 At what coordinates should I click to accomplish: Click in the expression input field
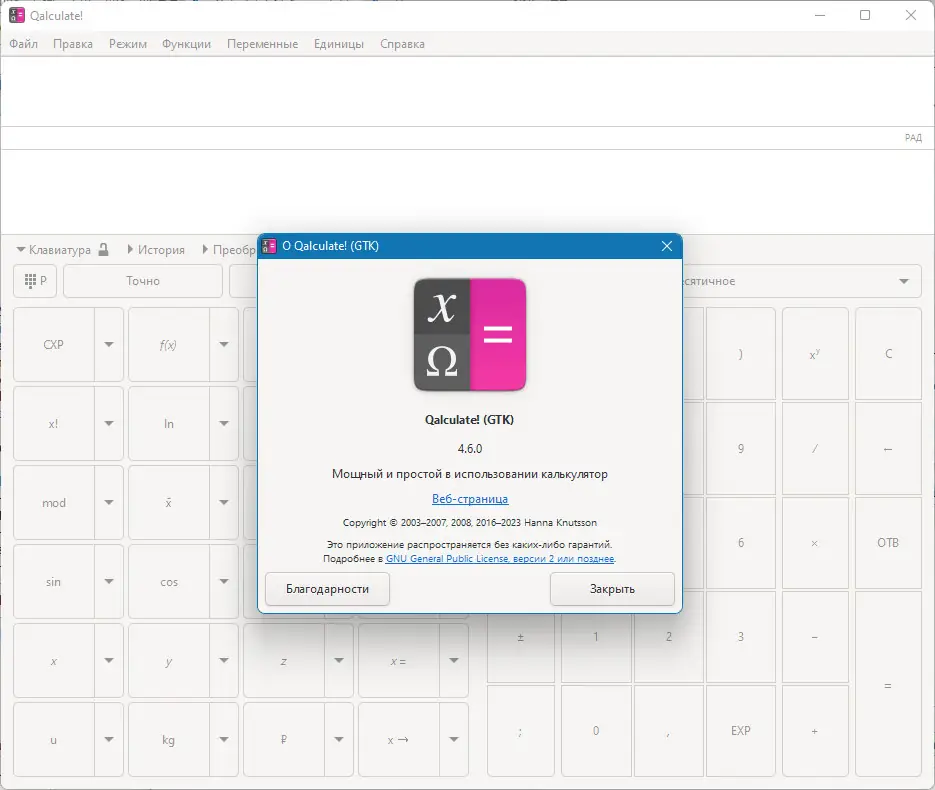468,92
